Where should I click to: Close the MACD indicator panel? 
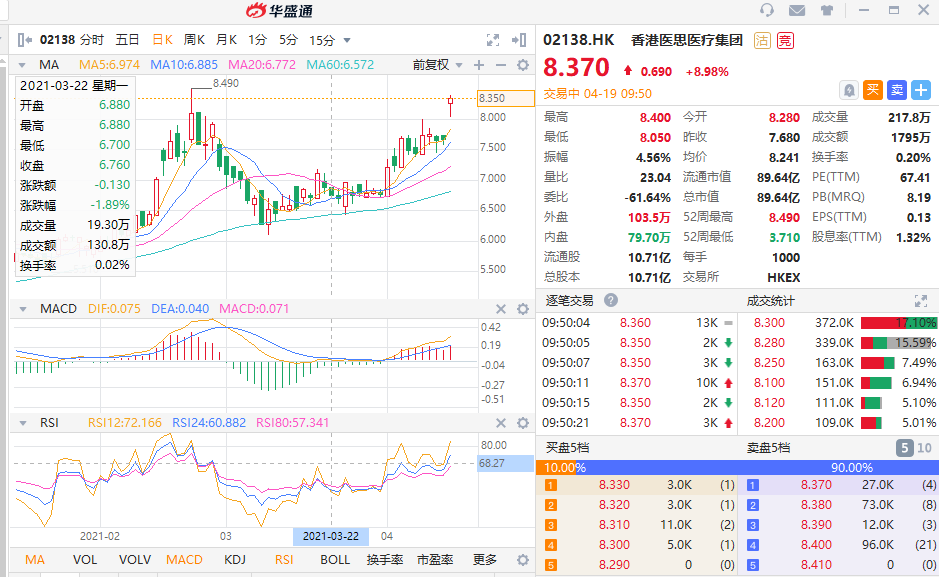pyautogui.click(x=501, y=309)
